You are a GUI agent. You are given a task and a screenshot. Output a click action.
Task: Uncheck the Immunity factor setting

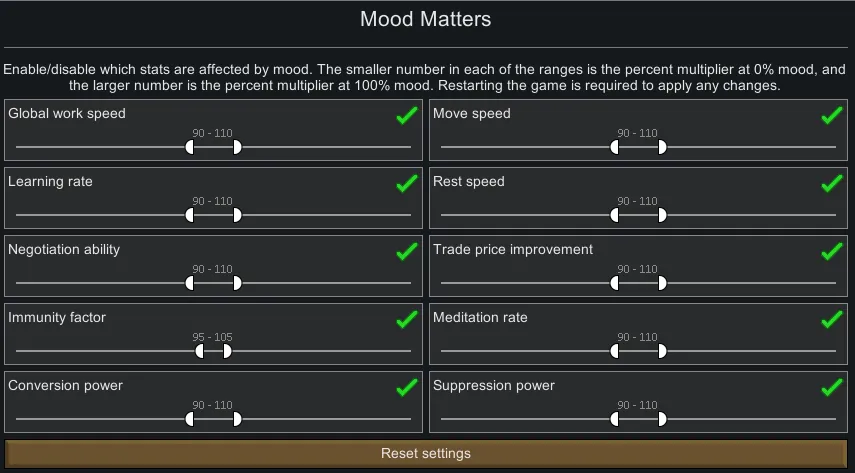coord(406,320)
